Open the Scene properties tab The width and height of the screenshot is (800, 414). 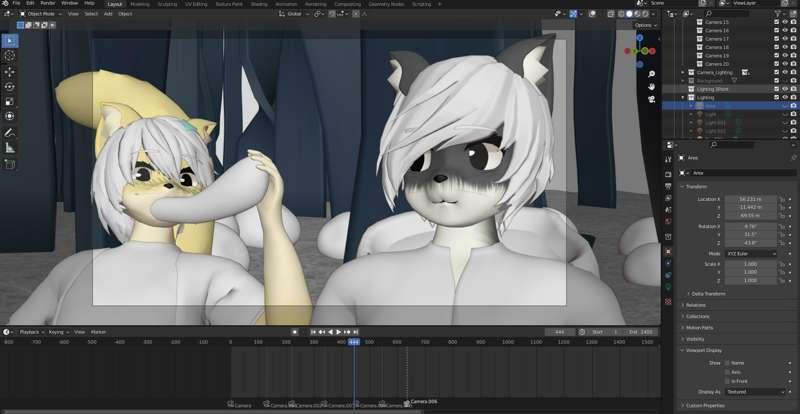click(668, 210)
